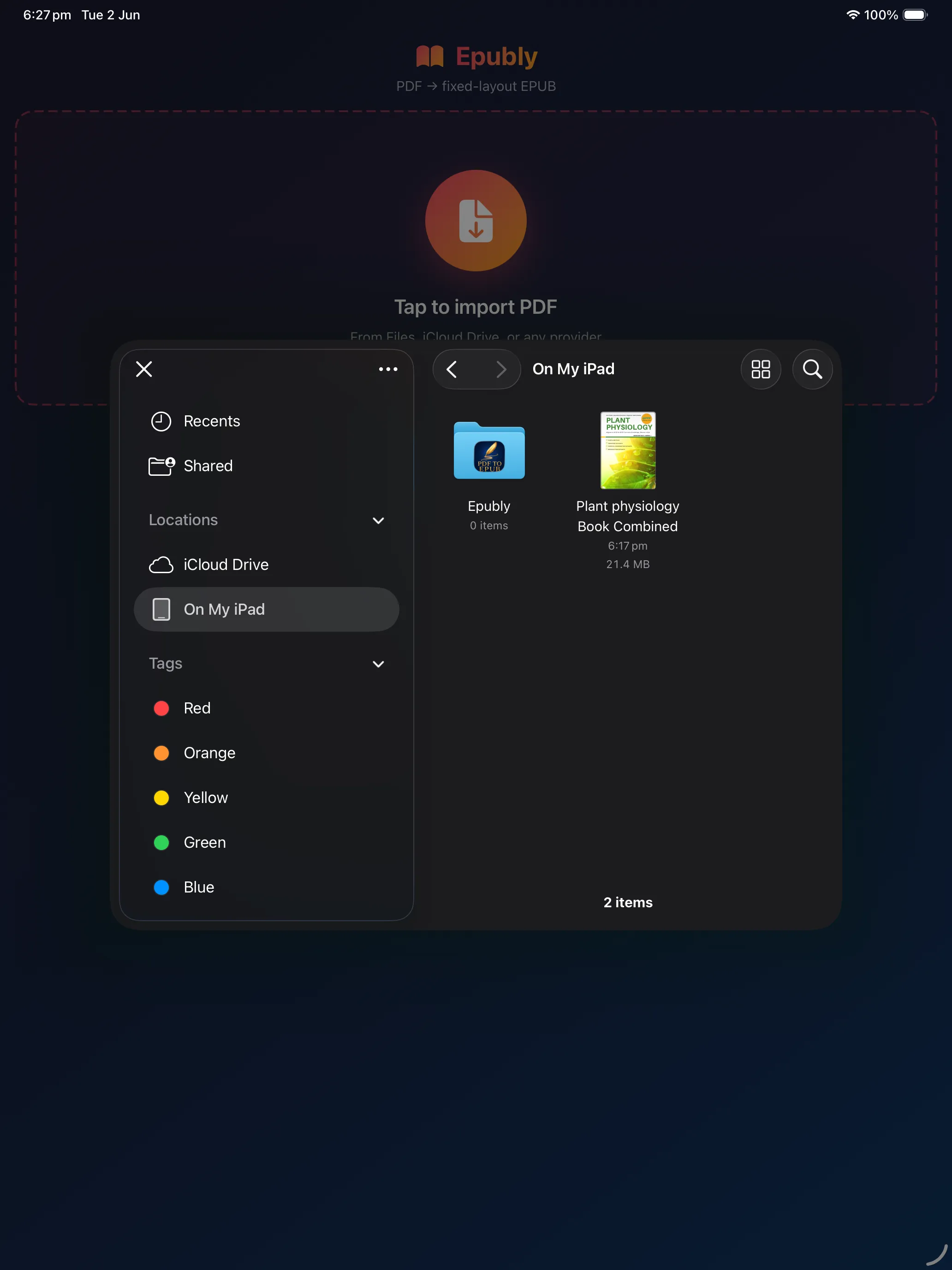Screen dimensions: 952x1270
Task: Click the iCloud Drive cloud icon
Action: [161, 565]
